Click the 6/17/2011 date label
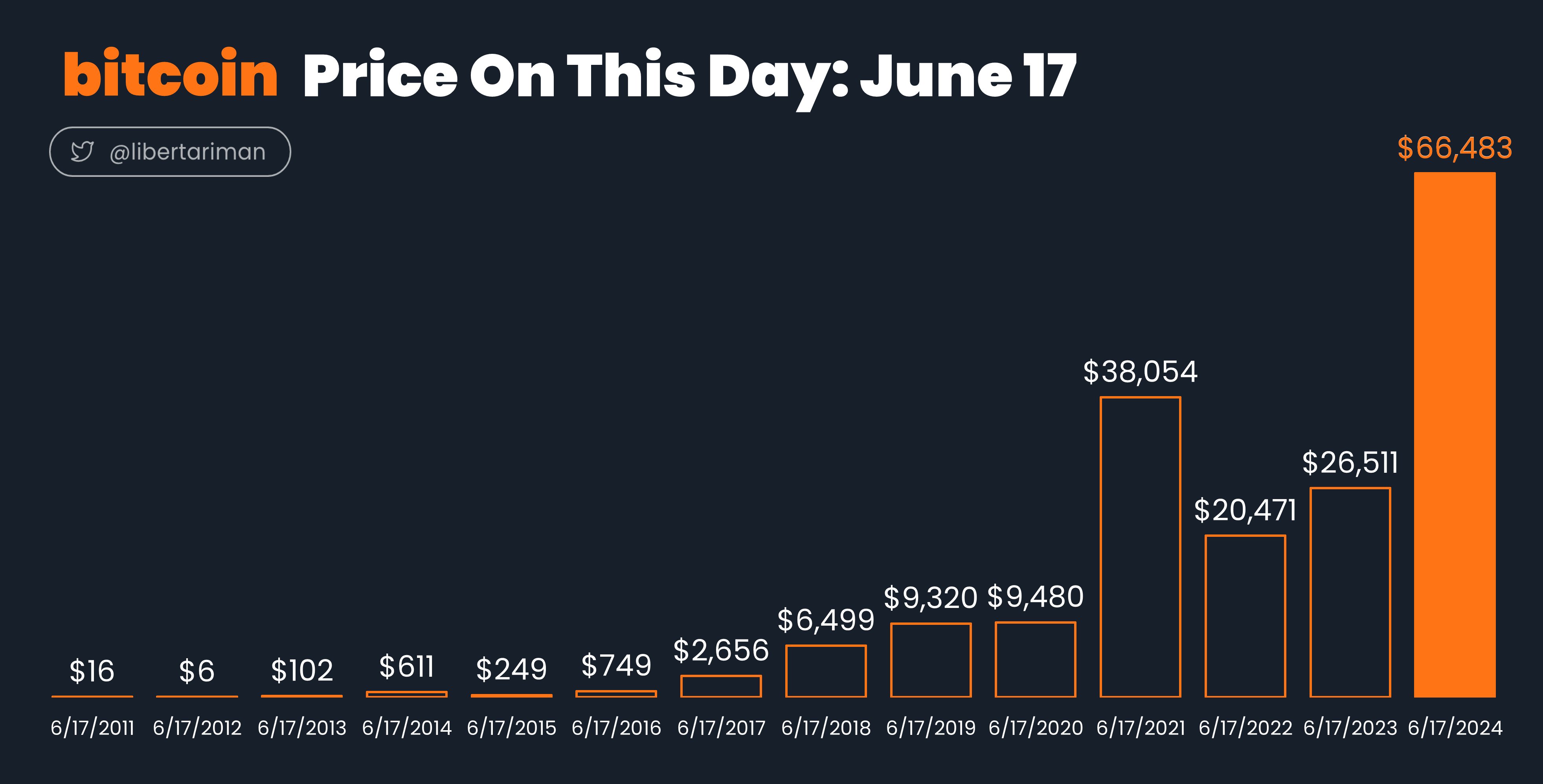Screen dimensions: 1543x784 (x=92, y=728)
